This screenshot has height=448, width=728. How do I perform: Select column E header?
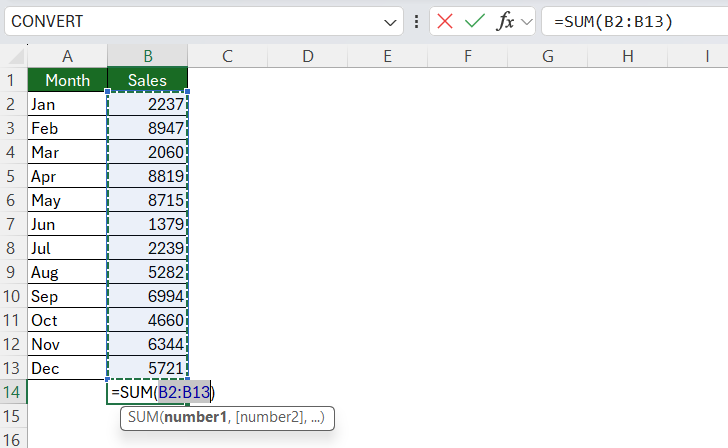pyautogui.click(x=387, y=56)
